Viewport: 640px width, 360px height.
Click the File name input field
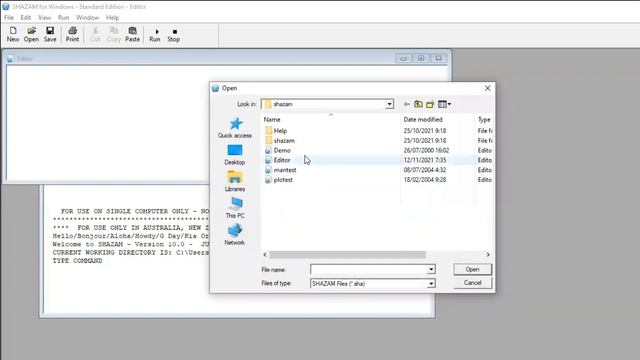369,269
